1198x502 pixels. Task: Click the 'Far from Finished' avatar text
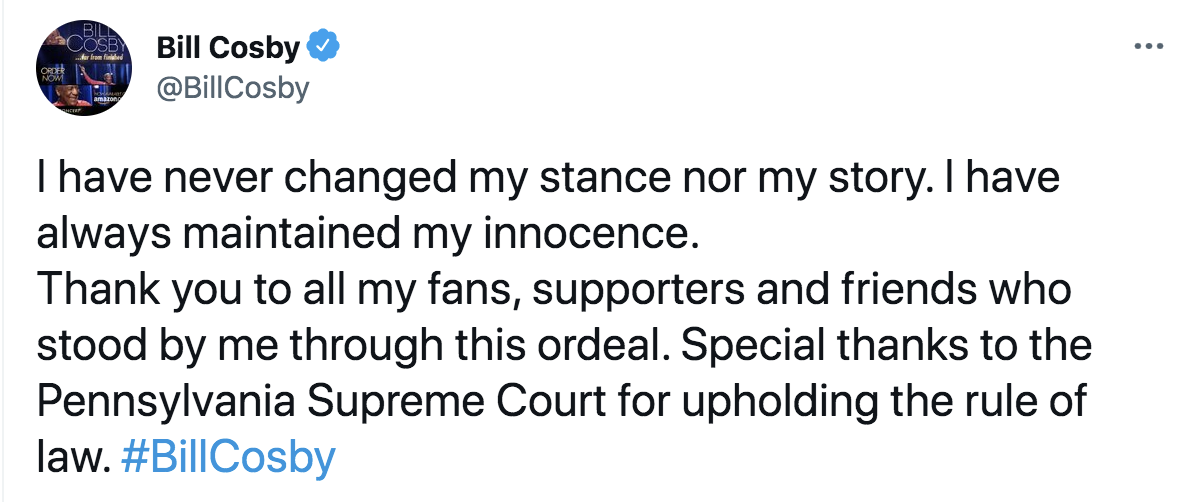tap(100, 58)
